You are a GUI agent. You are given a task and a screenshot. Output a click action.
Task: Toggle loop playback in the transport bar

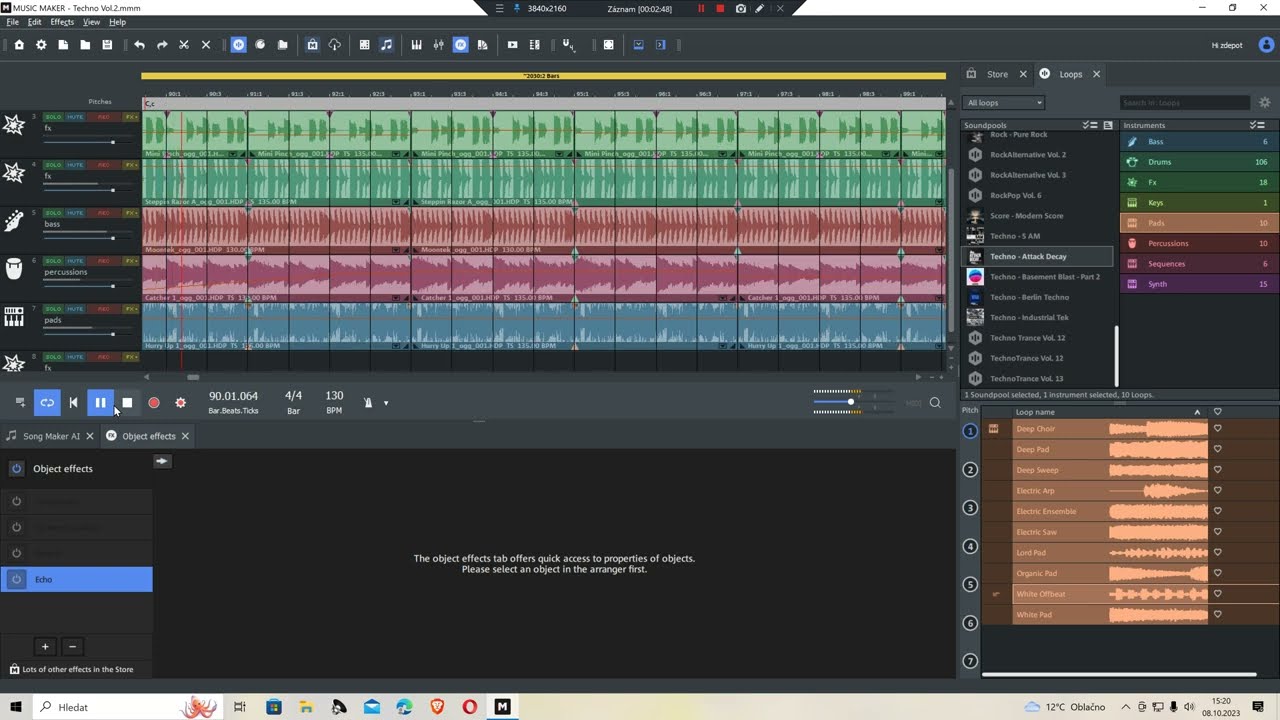tap(46, 403)
